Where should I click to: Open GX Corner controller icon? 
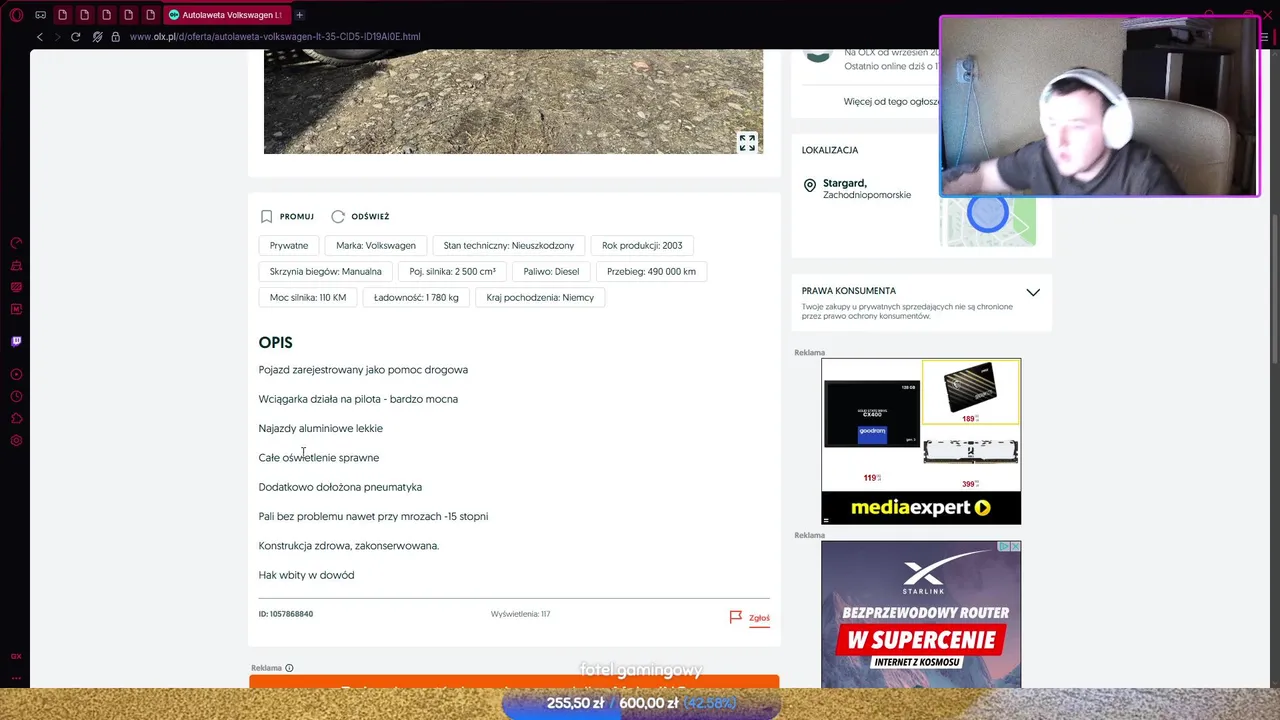[41, 15]
